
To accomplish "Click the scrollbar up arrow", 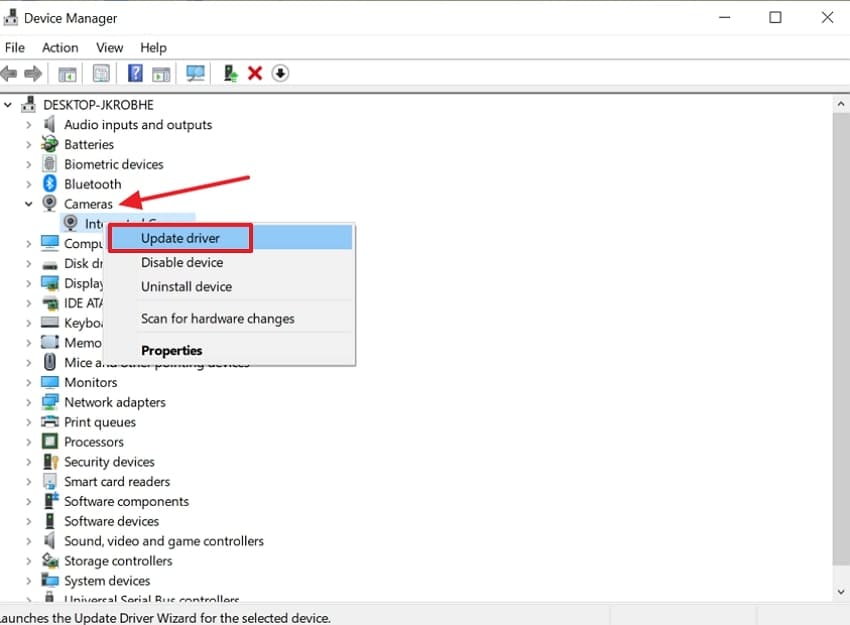I will [x=841, y=104].
